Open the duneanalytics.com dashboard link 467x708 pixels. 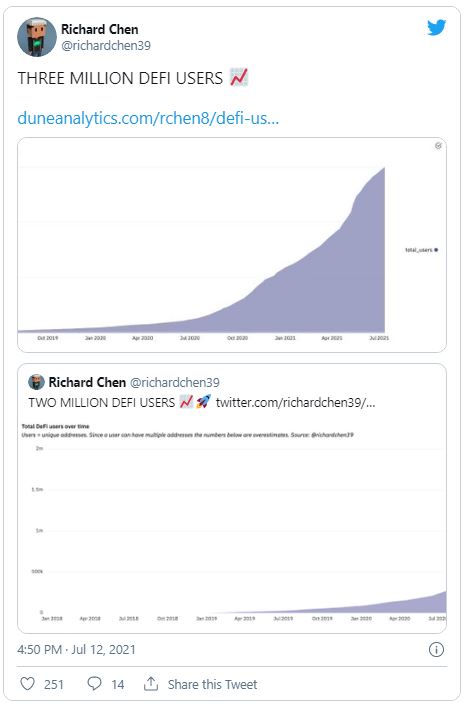click(x=148, y=118)
